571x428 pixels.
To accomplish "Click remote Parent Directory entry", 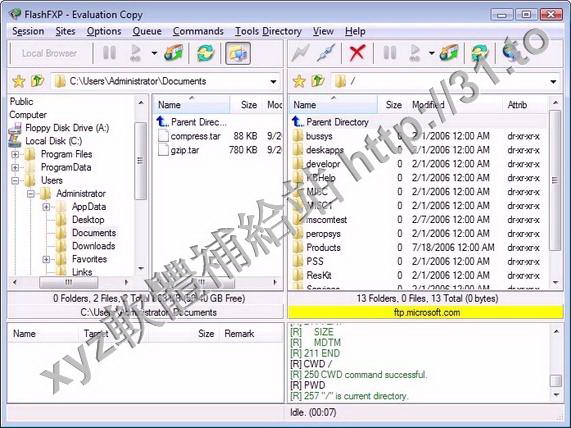I will point(337,122).
